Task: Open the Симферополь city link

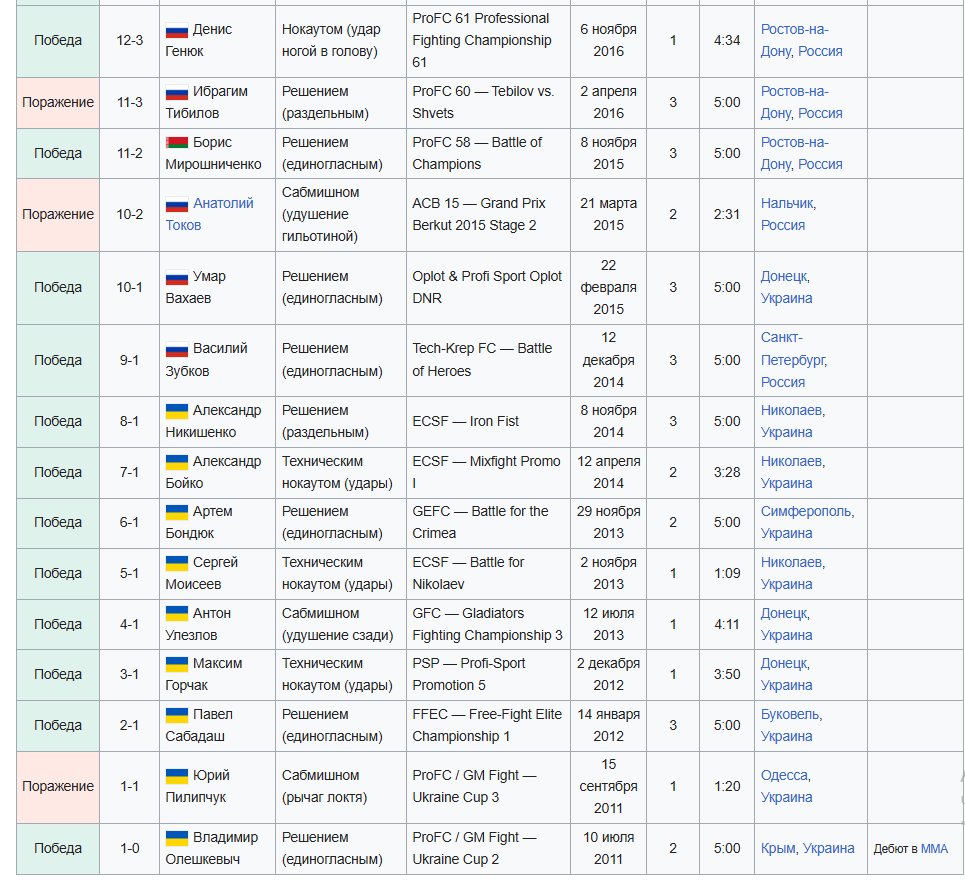Action: 806,511
